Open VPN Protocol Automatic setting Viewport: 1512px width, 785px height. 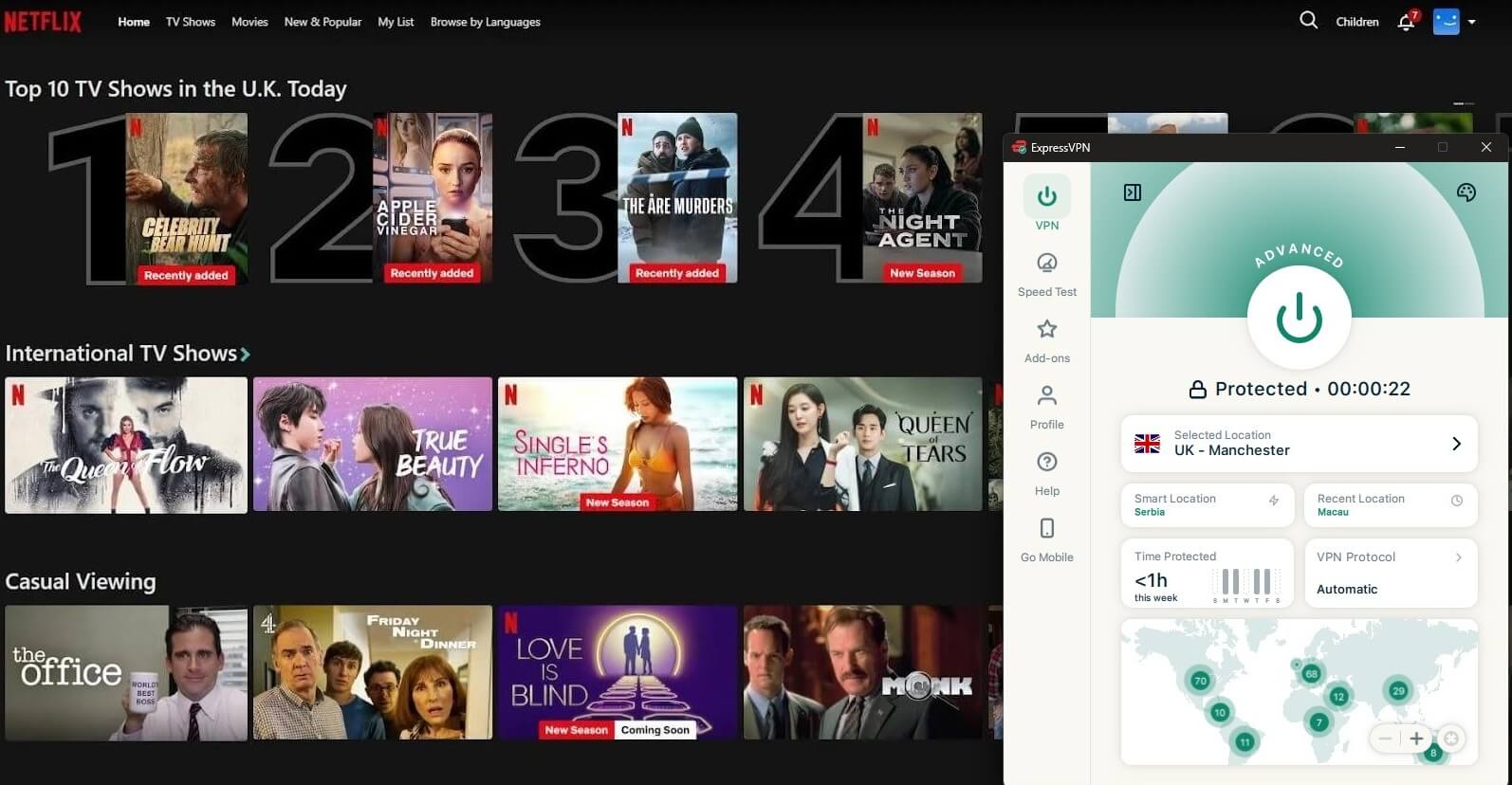coord(1391,574)
